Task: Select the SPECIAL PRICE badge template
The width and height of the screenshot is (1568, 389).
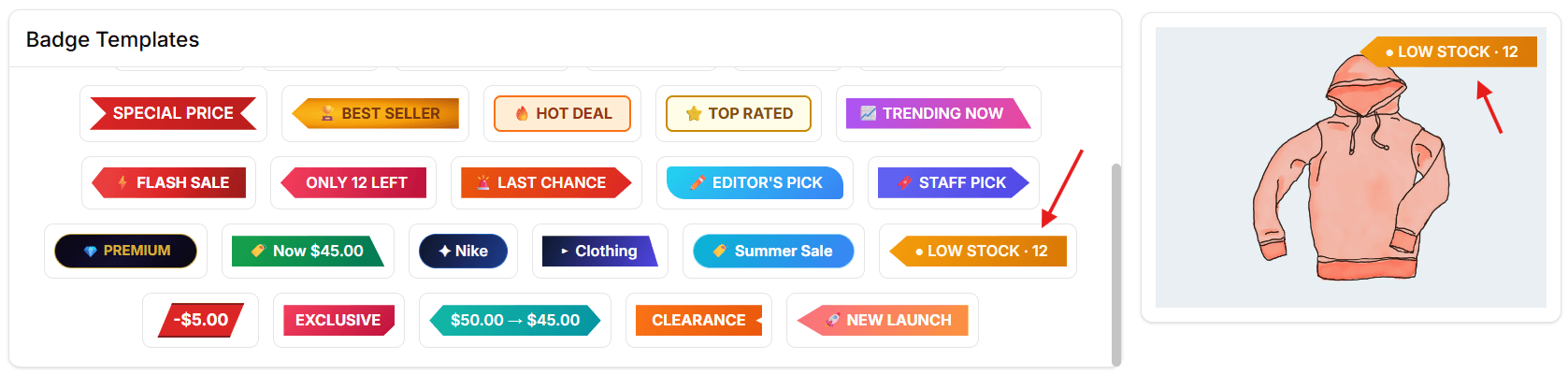Action: click(173, 113)
